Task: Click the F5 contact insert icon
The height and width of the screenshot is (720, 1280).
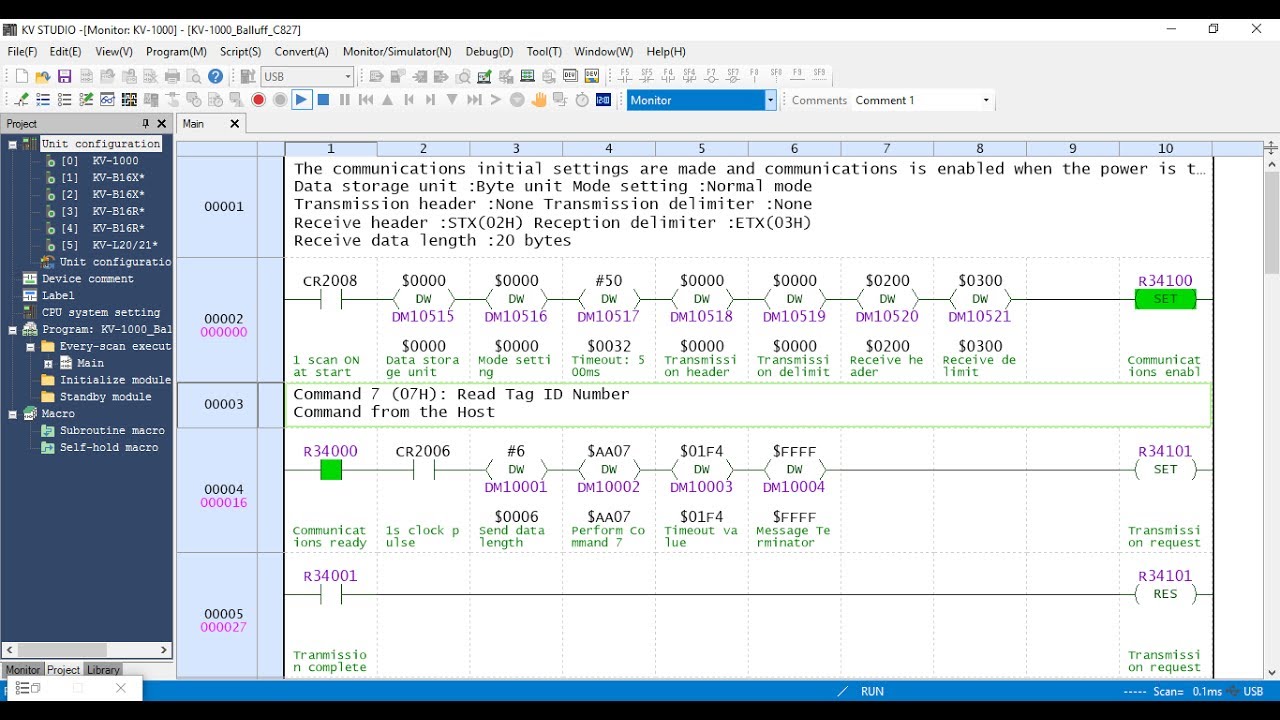Action: coord(625,76)
